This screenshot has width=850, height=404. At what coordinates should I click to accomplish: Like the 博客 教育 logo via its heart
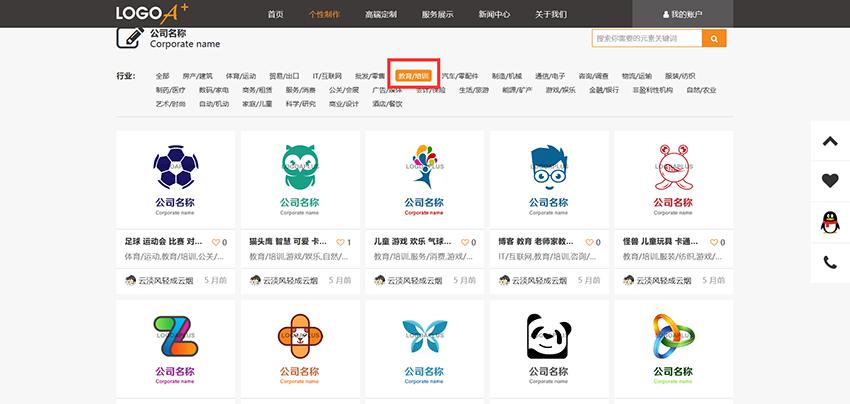click(x=589, y=242)
